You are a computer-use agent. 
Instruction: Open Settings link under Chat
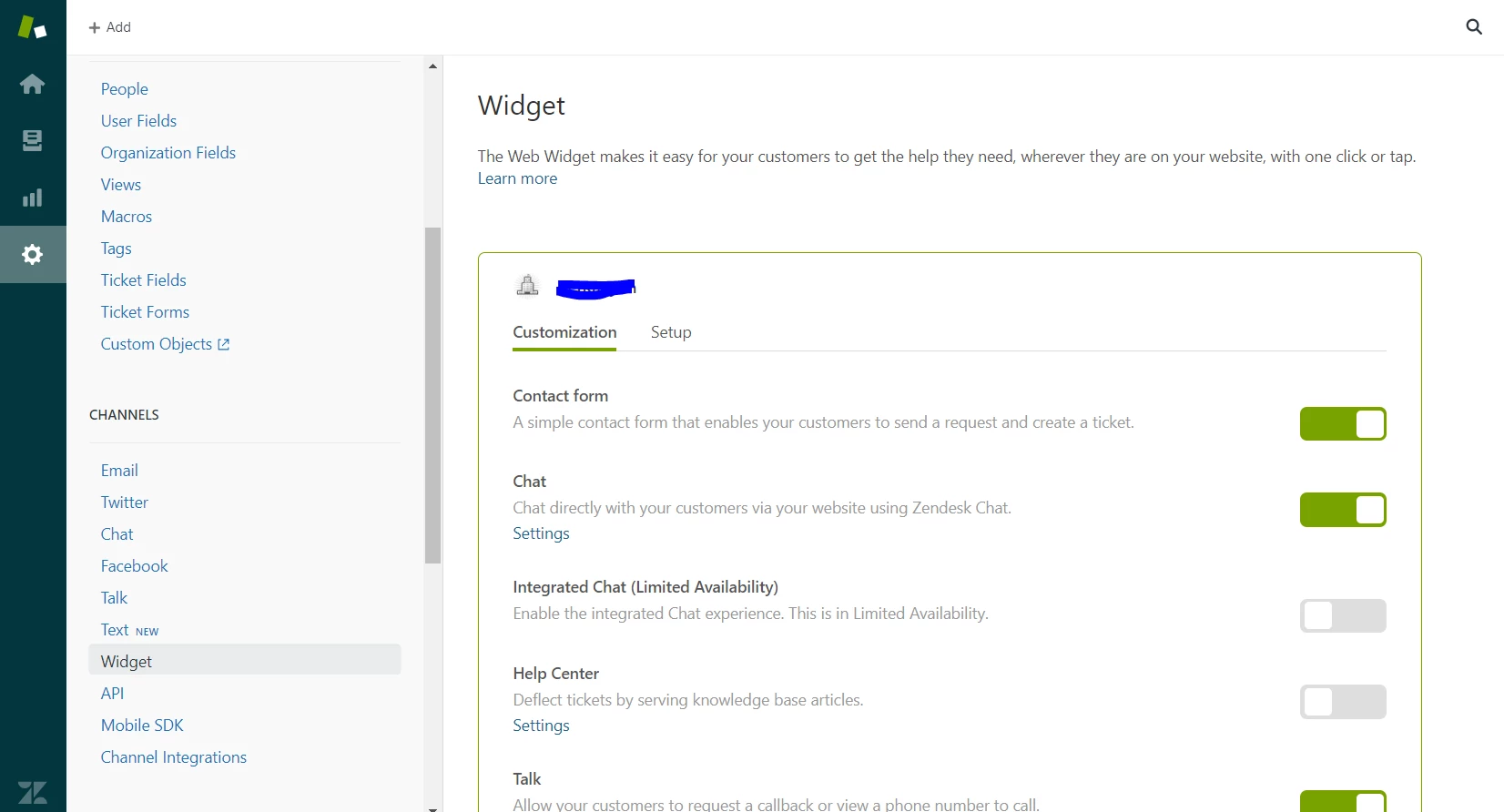pos(541,533)
